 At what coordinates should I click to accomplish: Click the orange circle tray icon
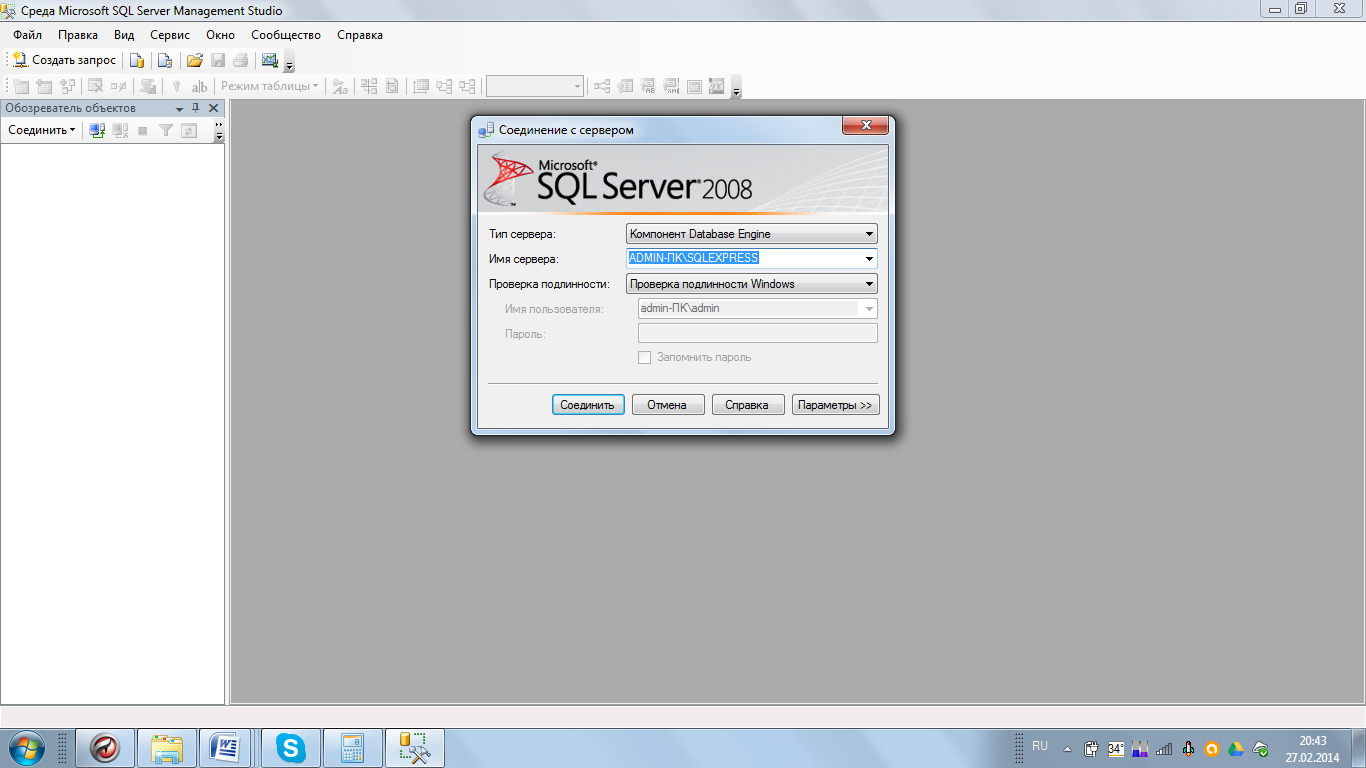coord(1212,748)
